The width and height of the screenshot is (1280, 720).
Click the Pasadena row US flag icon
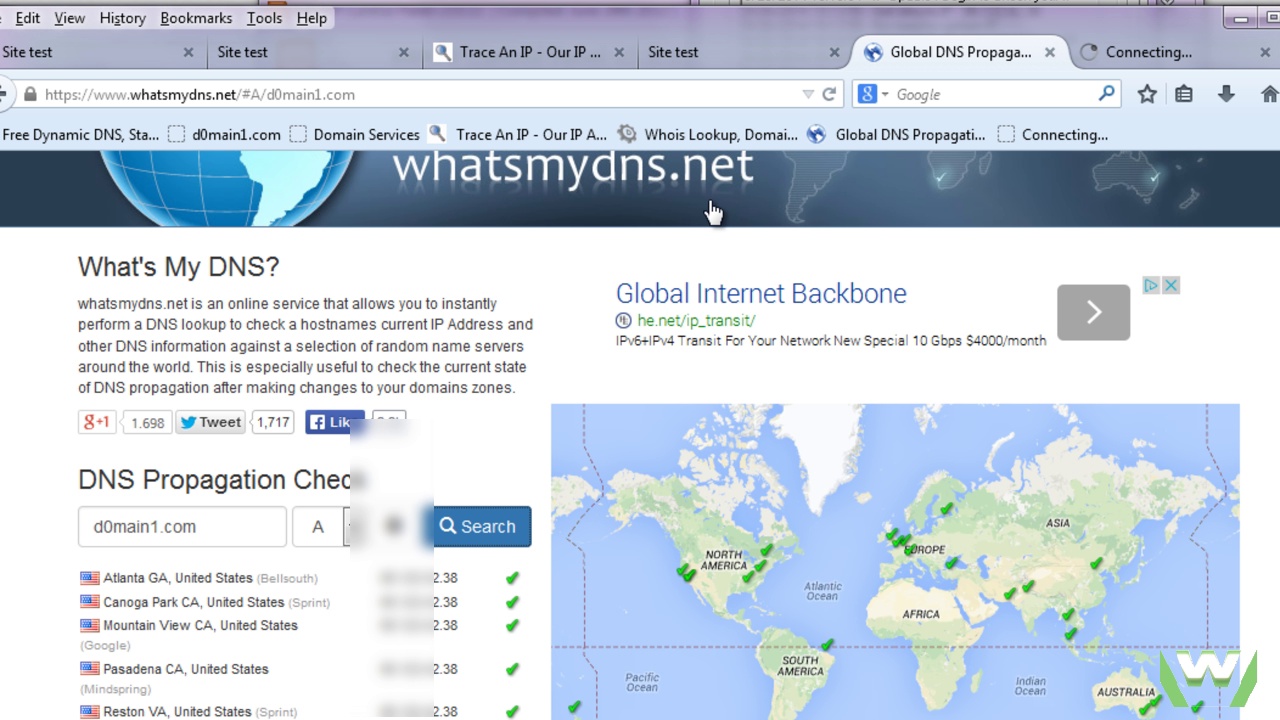pyautogui.click(x=90, y=669)
